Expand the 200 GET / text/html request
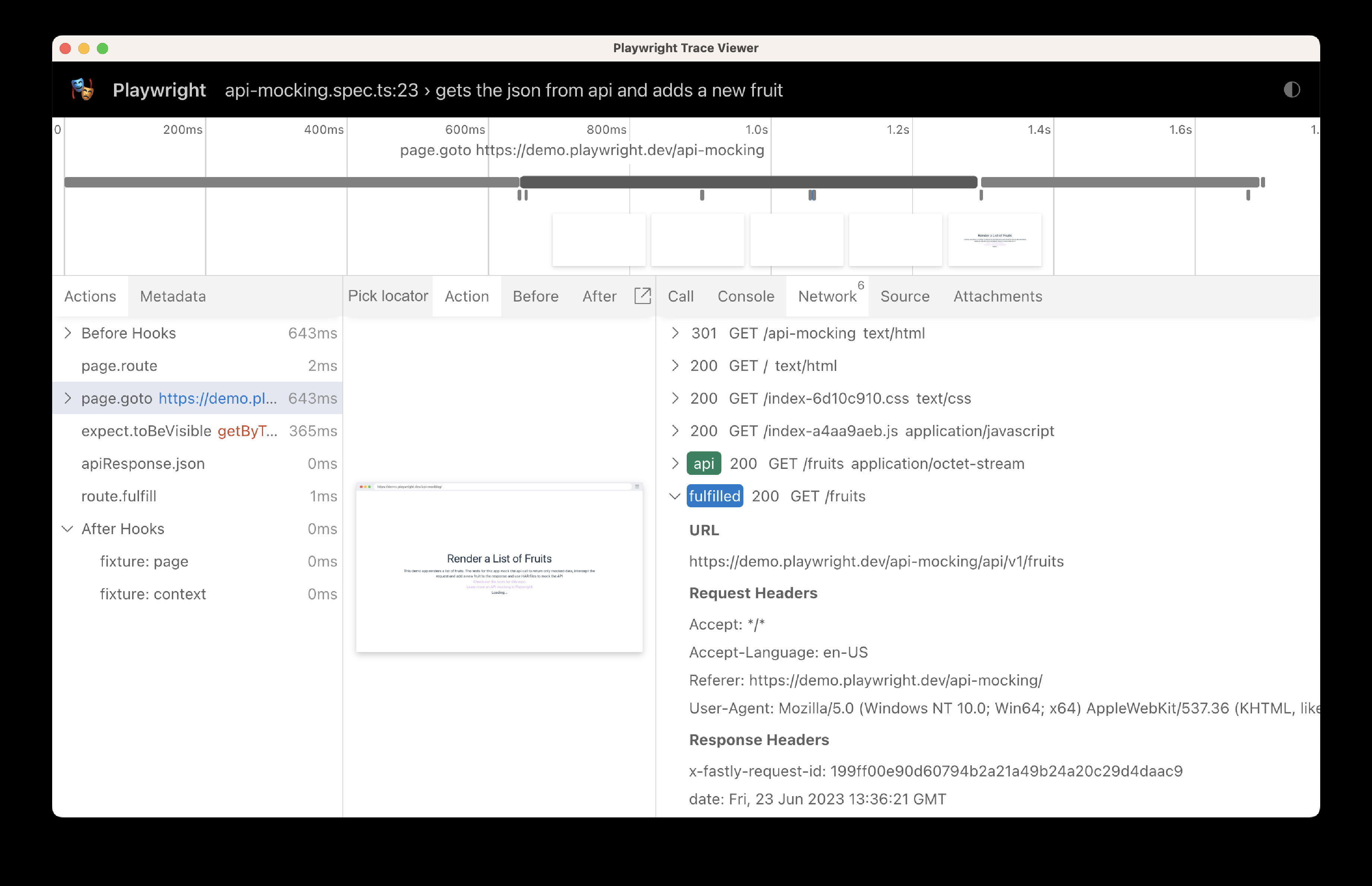Viewport: 1372px width, 886px height. pyautogui.click(x=675, y=366)
